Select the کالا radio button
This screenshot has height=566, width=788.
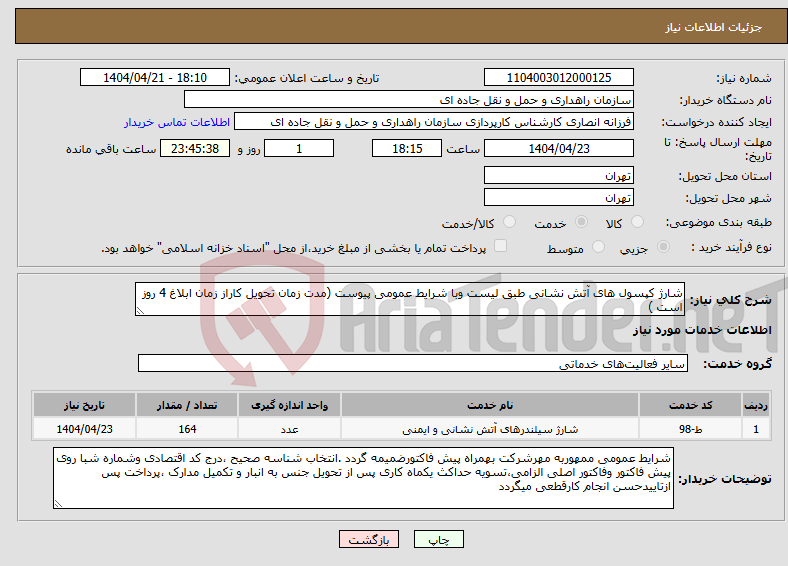coord(637,222)
